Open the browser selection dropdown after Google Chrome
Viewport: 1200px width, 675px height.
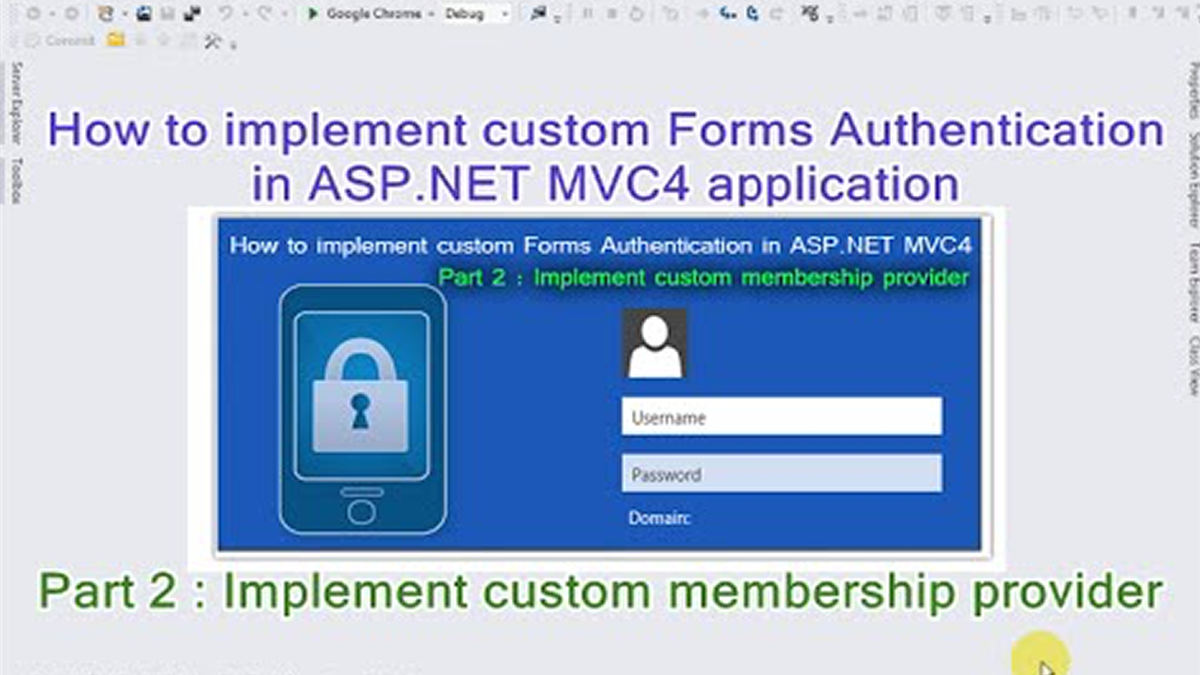[x=431, y=14]
